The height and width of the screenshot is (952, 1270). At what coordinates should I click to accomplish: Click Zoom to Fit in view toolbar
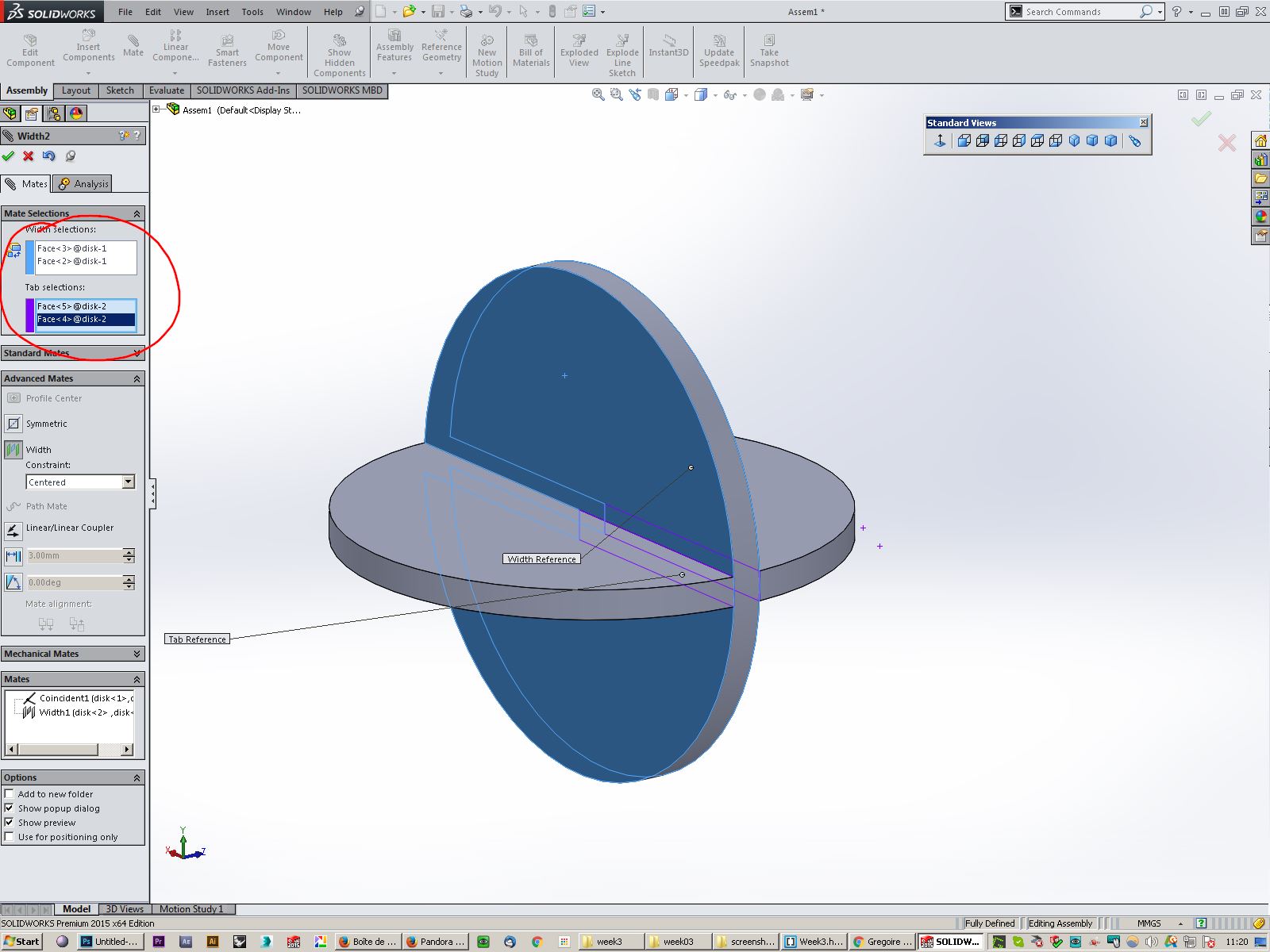click(598, 94)
